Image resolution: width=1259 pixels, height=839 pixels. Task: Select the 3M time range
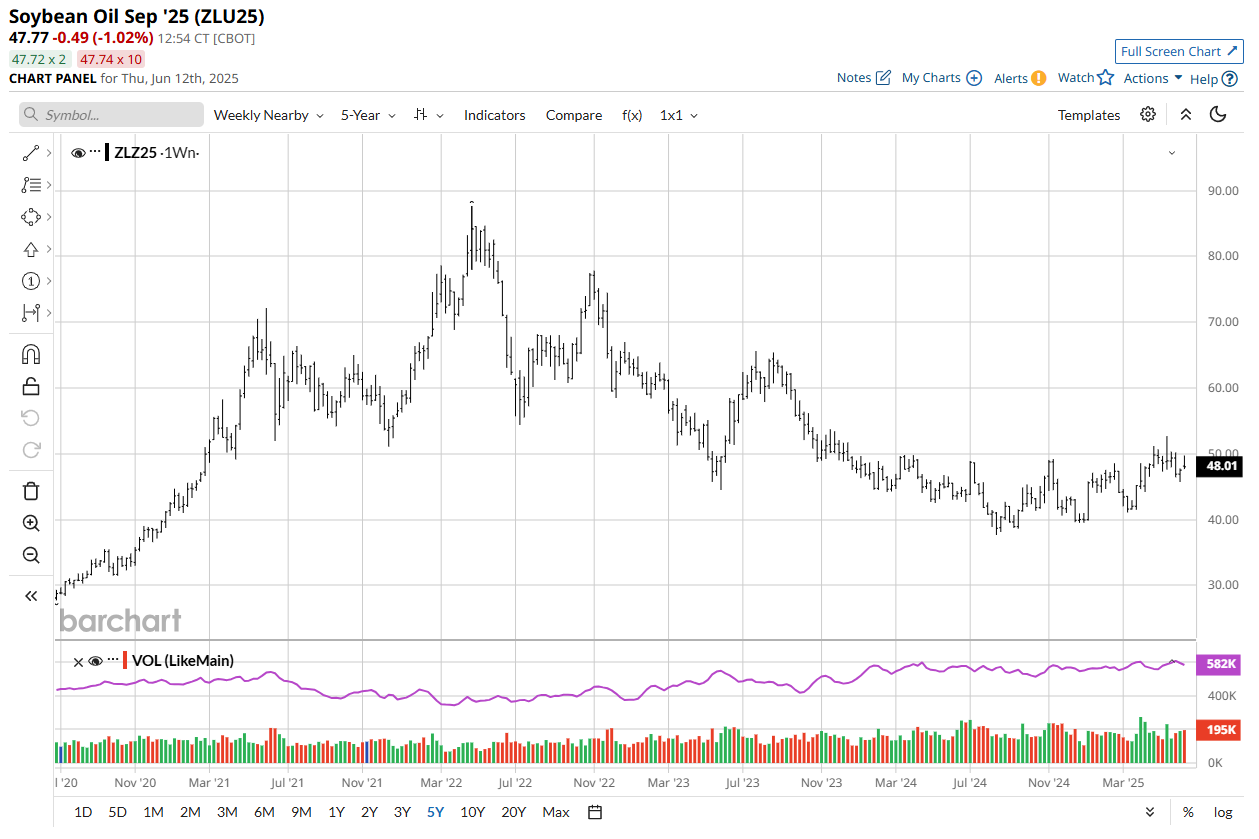click(x=227, y=812)
